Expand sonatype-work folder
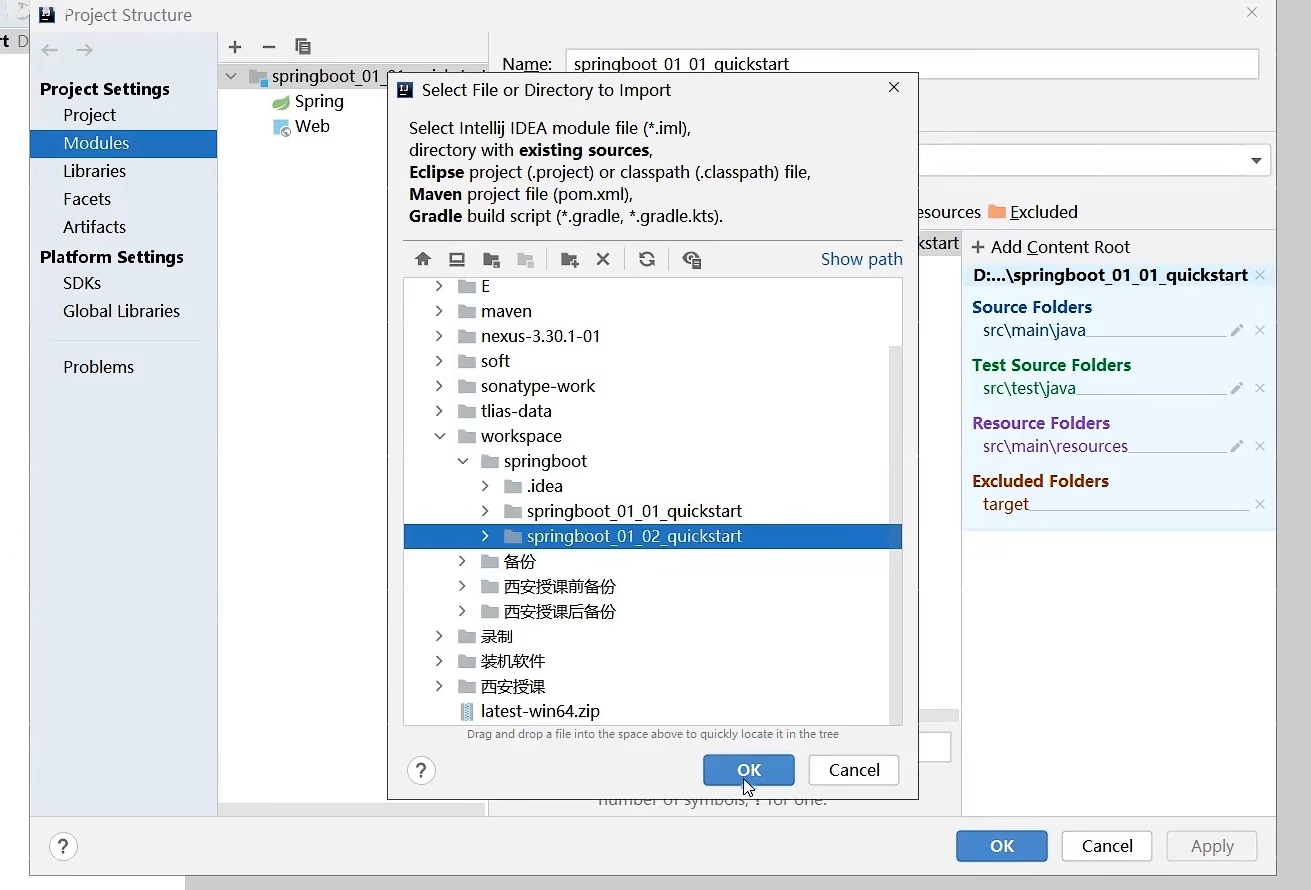 coord(439,386)
